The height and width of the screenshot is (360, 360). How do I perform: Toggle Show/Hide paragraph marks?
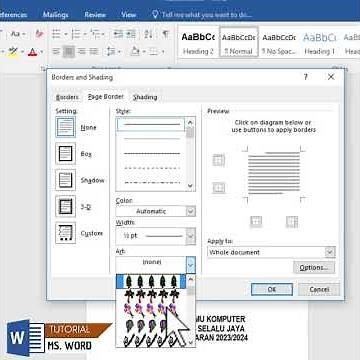pos(165,34)
